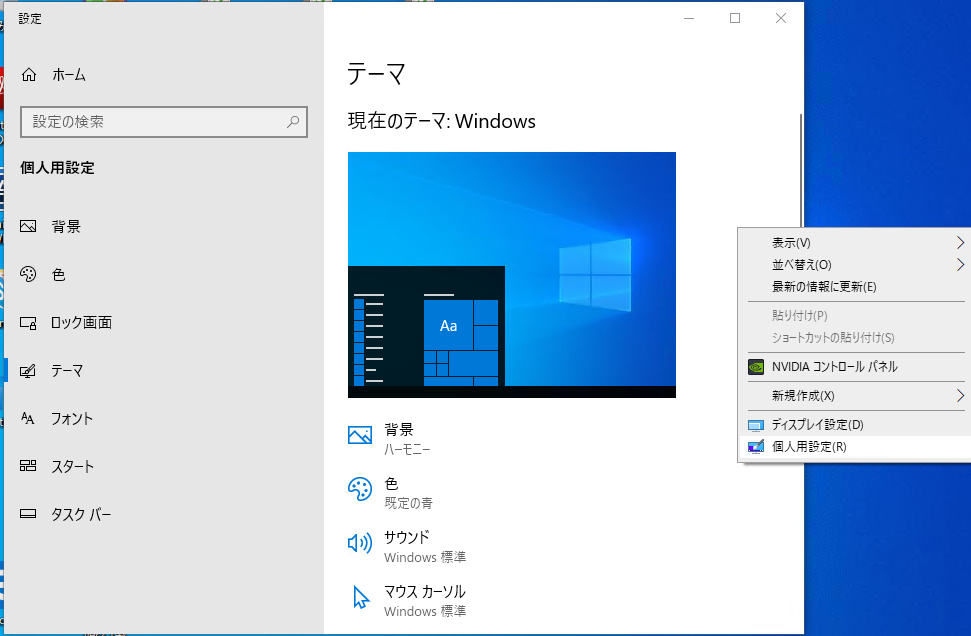Expand the 表示(V) submenu arrow
This screenshot has height=636, width=971.
point(960,242)
